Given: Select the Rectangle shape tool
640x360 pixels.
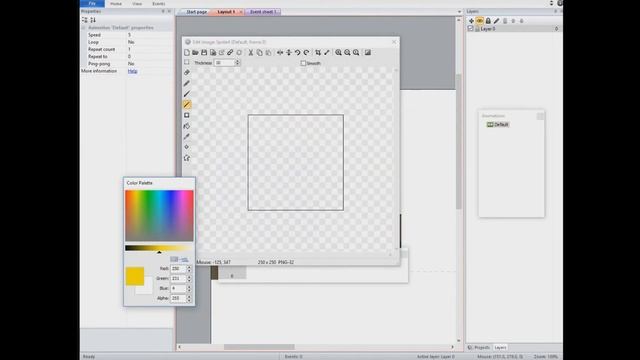Looking at the screenshot, I should click(187, 115).
